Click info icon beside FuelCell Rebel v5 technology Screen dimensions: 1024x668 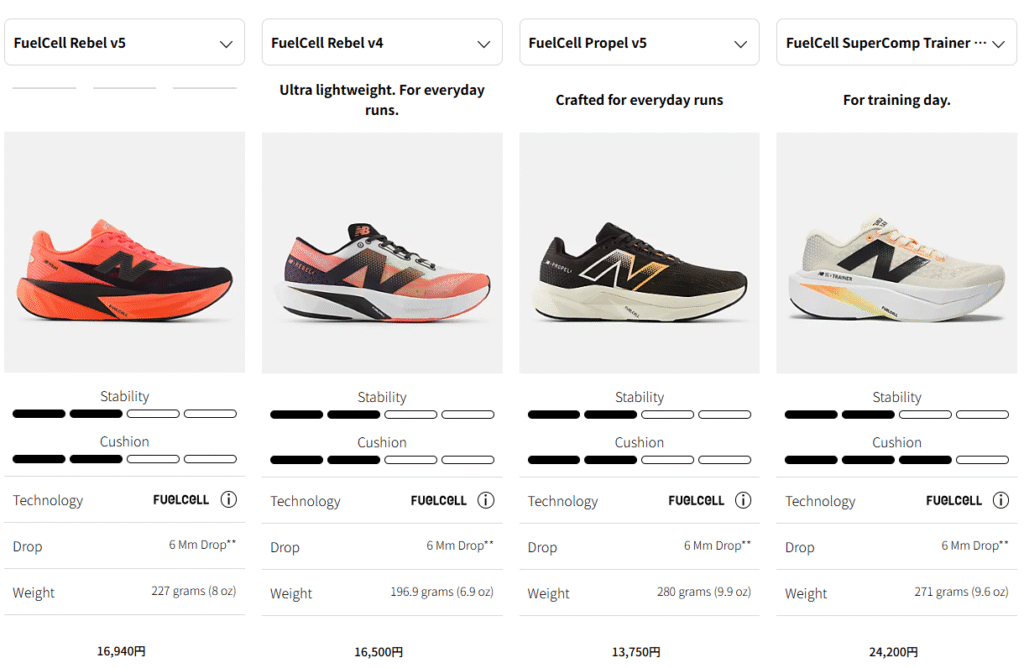point(228,499)
